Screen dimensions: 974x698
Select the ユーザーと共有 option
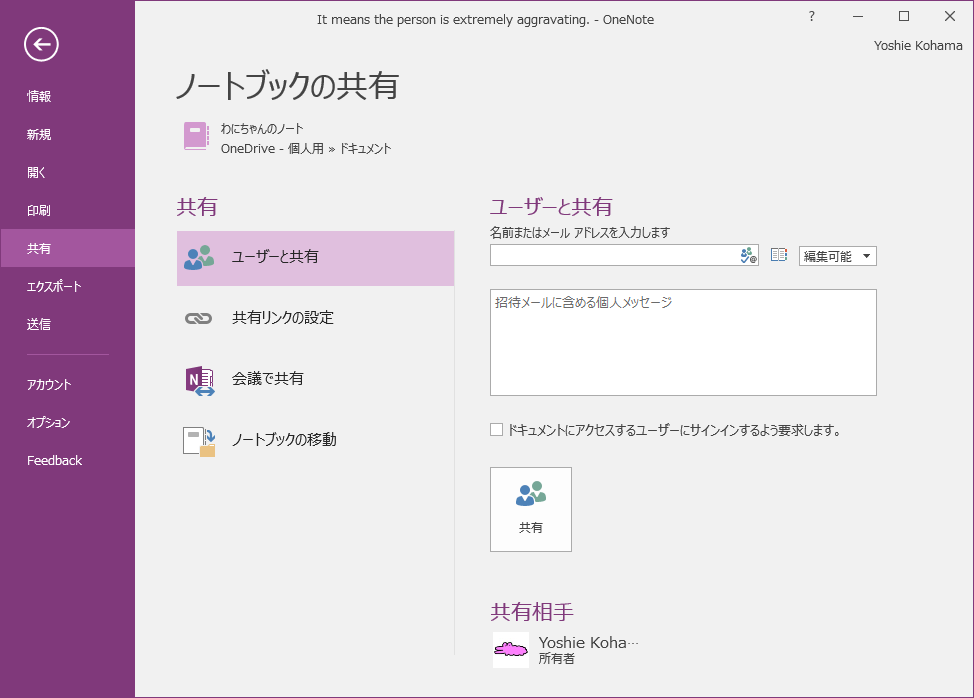[x=316, y=258]
